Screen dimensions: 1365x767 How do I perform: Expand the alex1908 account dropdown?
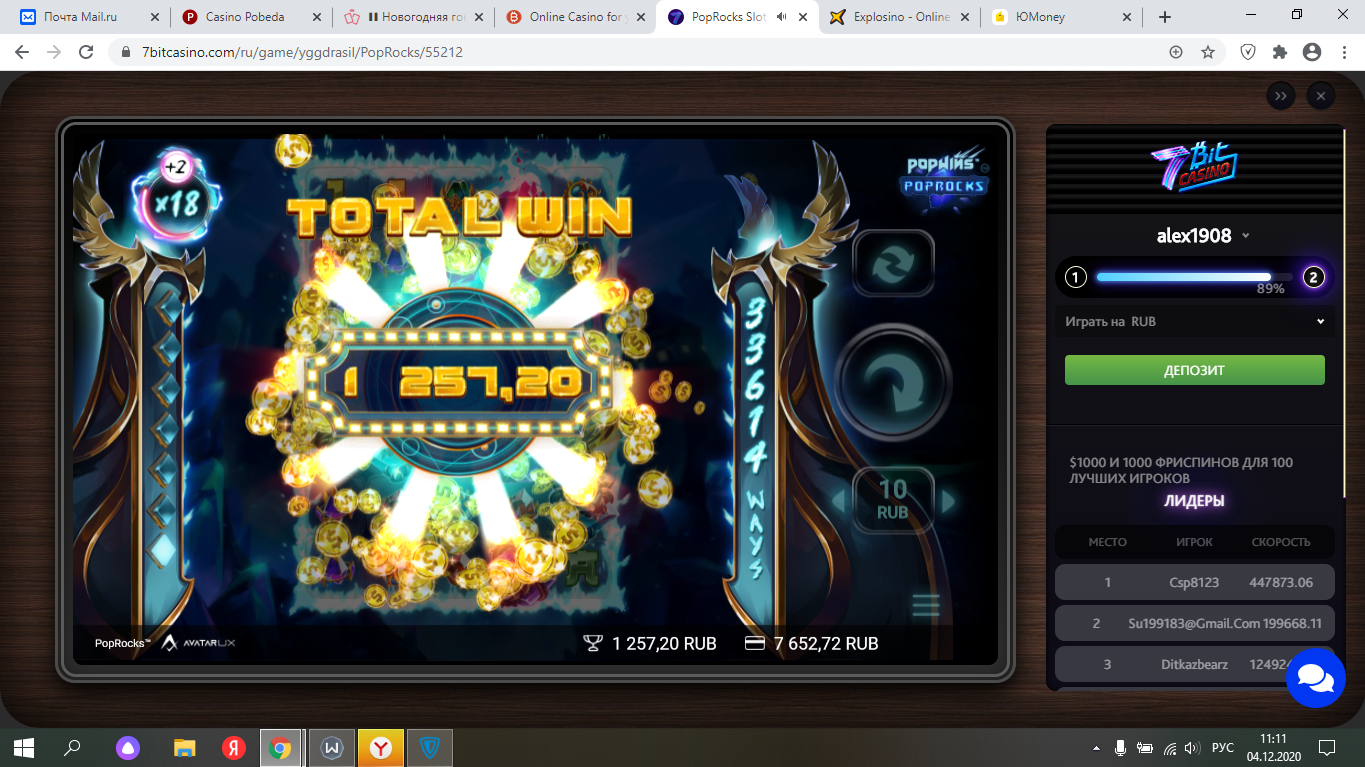coord(1203,236)
